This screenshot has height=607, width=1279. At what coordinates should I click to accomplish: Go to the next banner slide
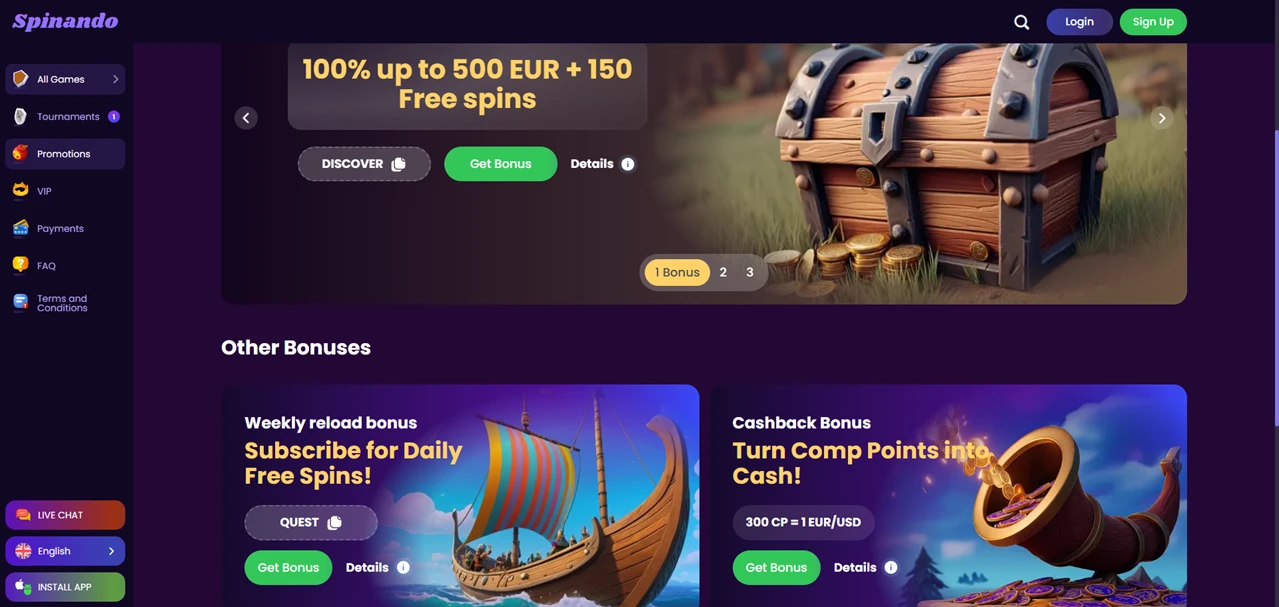1162,118
